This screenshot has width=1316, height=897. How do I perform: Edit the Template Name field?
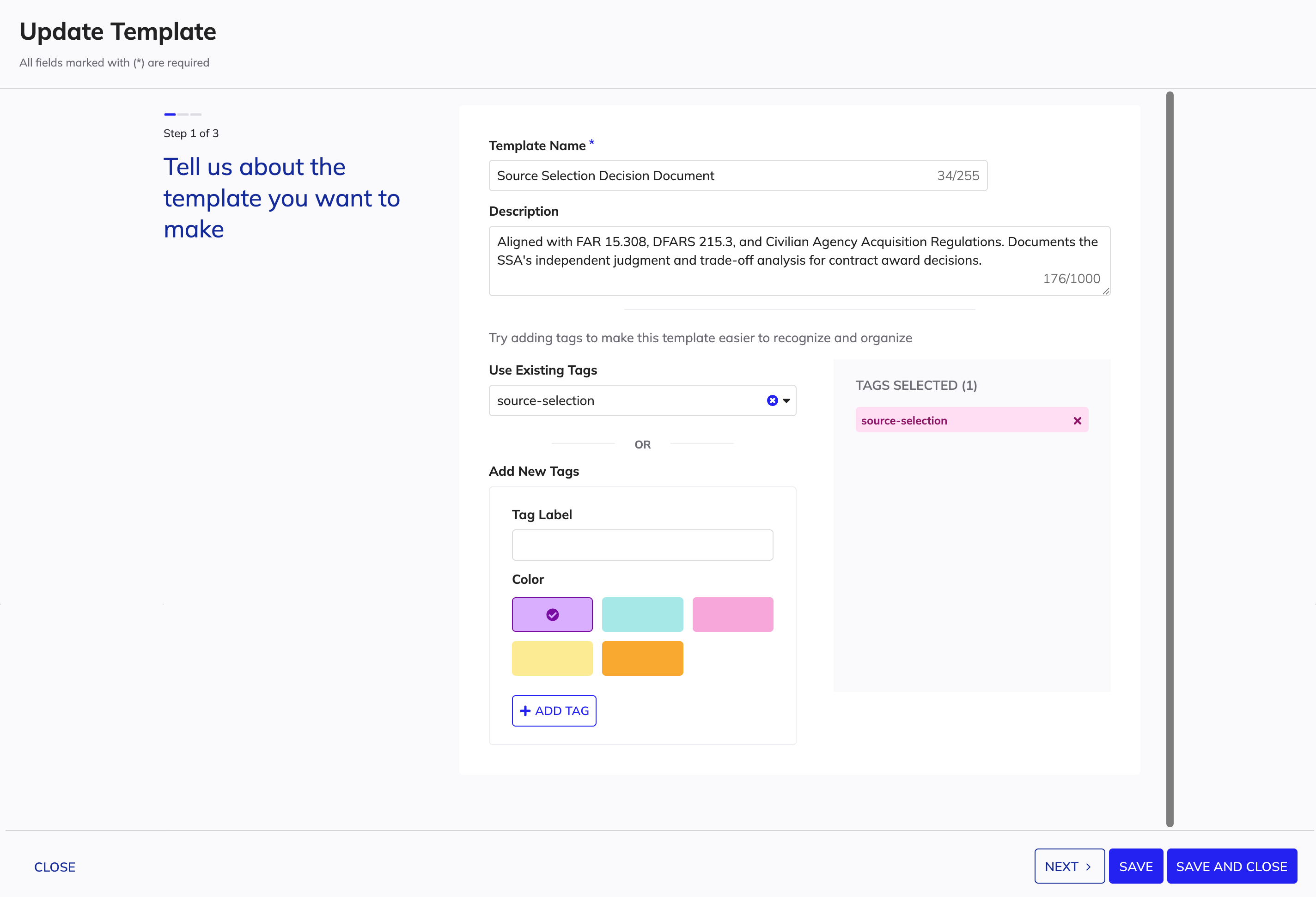pyautogui.click(x=738, y=176)
